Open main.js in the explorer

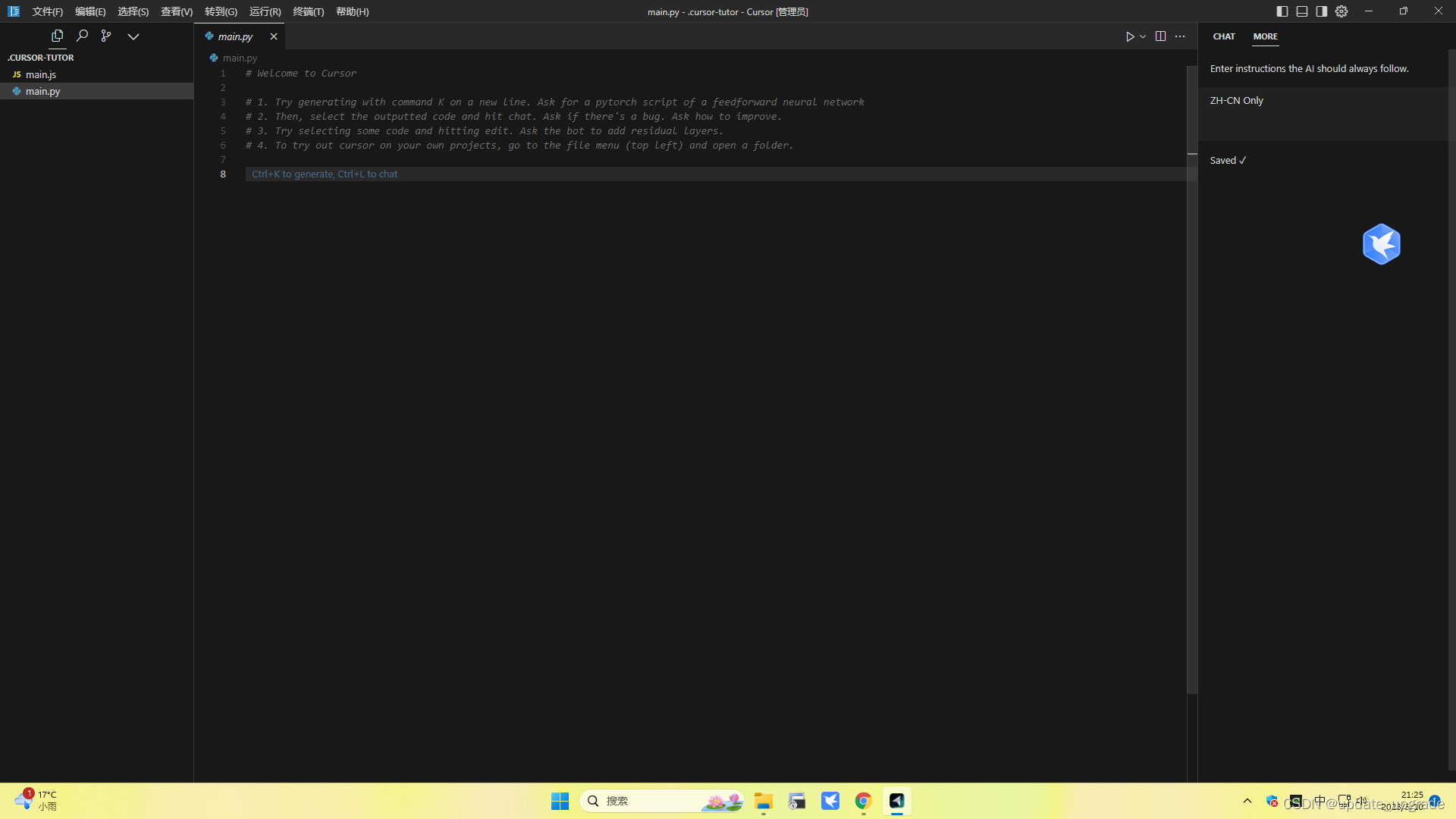coord(41,74)
